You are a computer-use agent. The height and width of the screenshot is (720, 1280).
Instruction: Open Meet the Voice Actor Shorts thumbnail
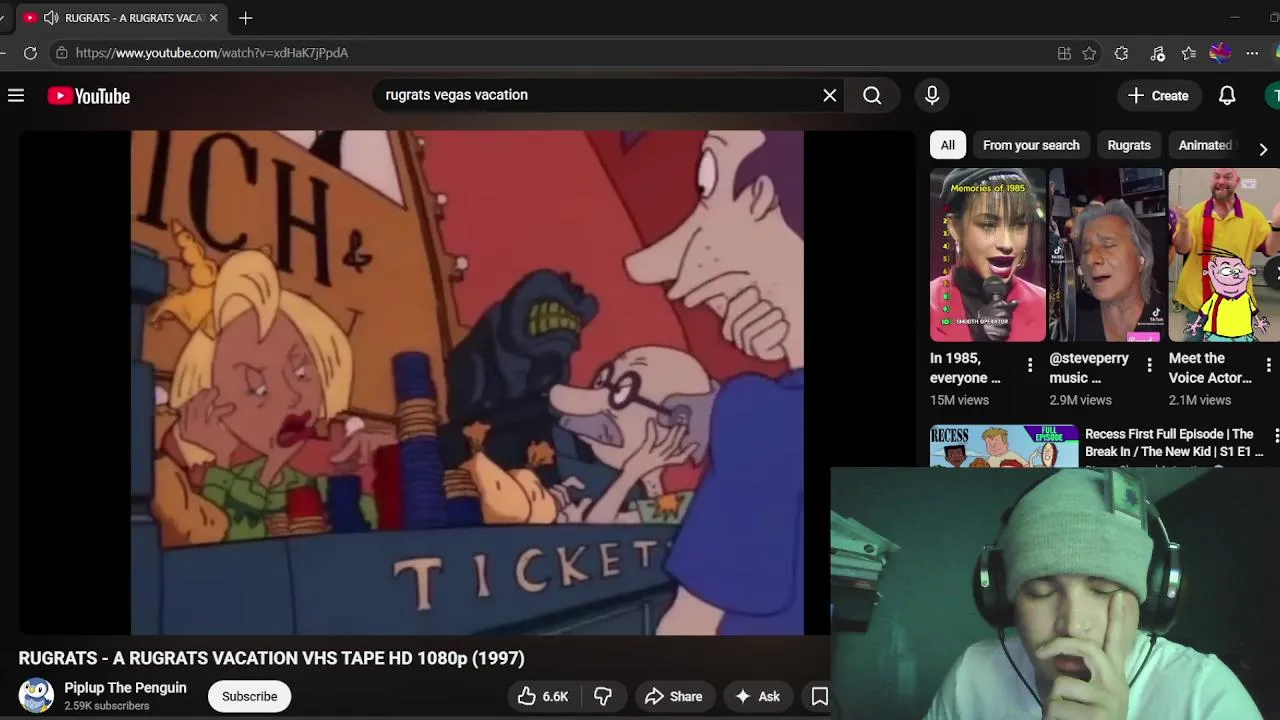[x=1224, y=255]
